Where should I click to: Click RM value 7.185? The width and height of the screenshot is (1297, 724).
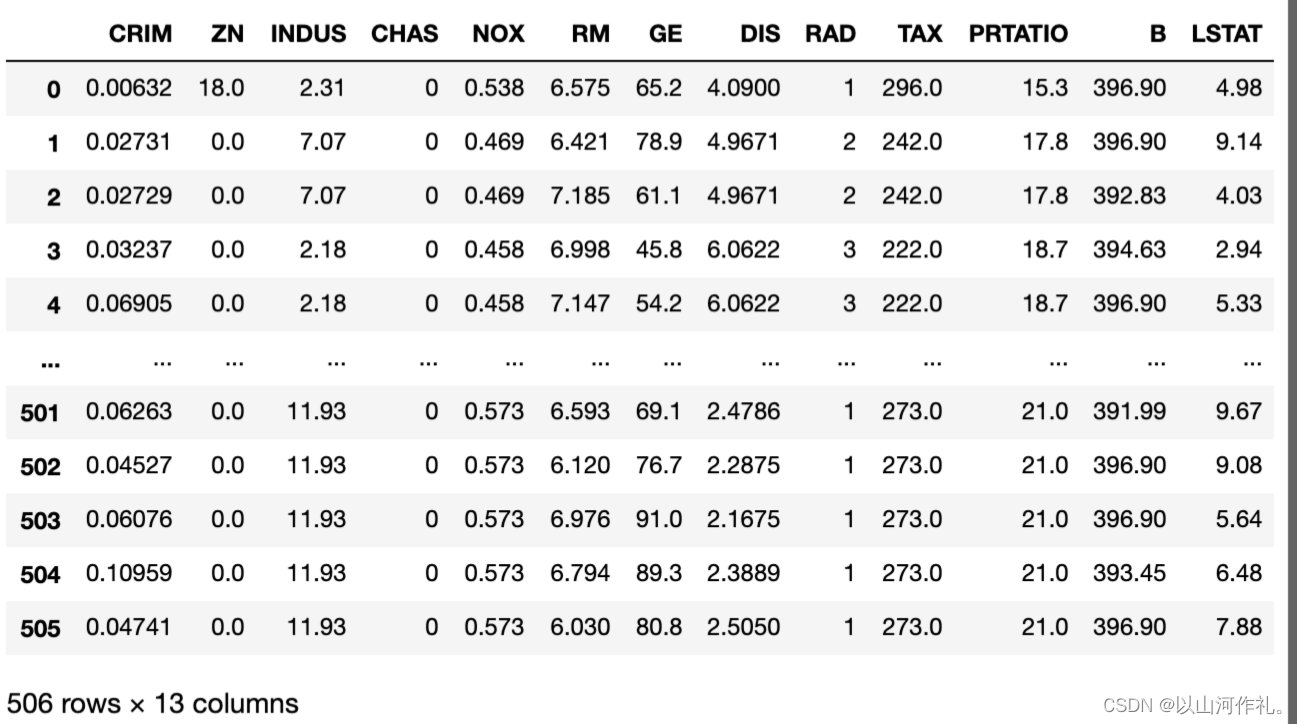[580, 196]
